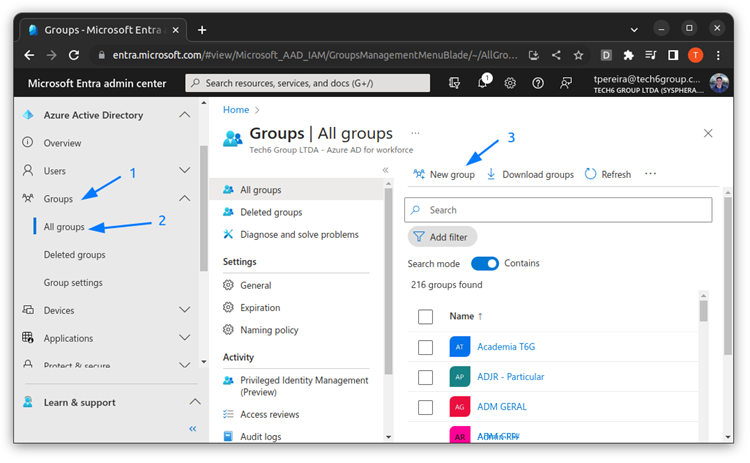750x463 pixels.
Task: Toggle the Search mode Contains switch
Action: click(x=485, y=263)
